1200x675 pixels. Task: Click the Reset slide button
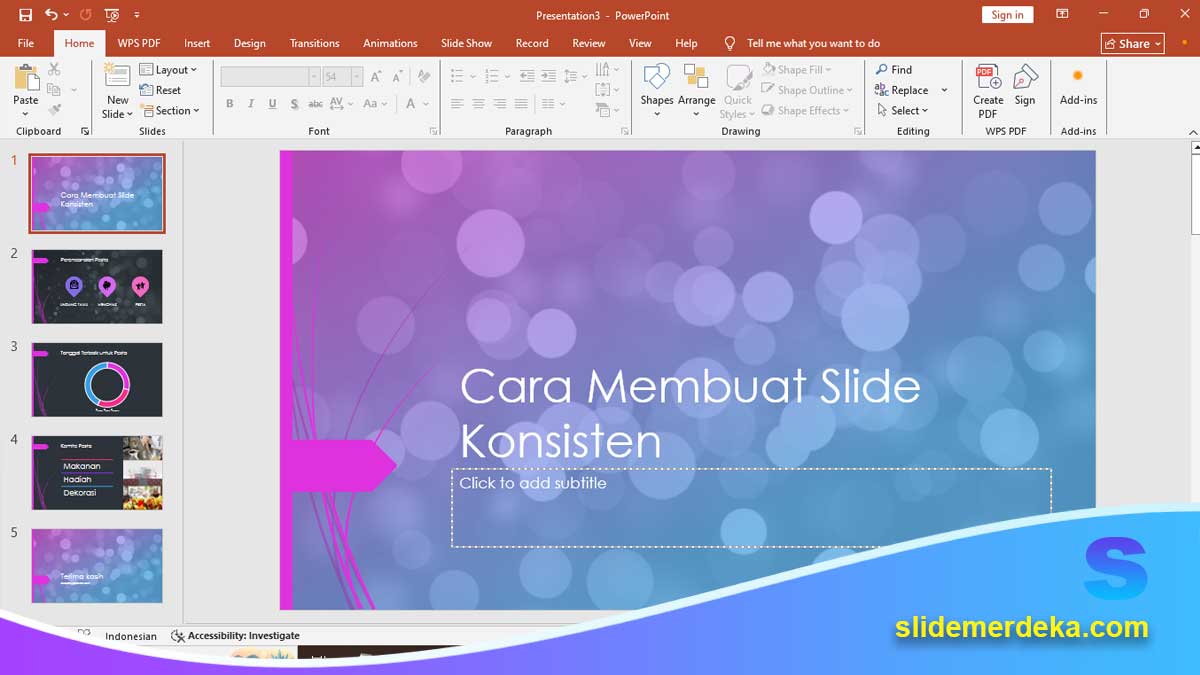click(160, 90)
